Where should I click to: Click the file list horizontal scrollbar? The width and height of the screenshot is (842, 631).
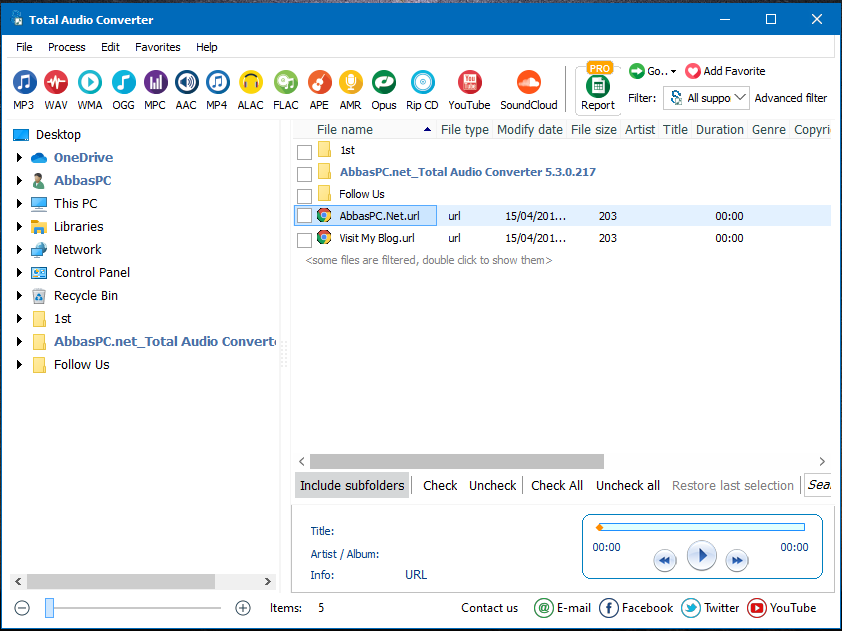pyautogui.click(x=456, y=461)
